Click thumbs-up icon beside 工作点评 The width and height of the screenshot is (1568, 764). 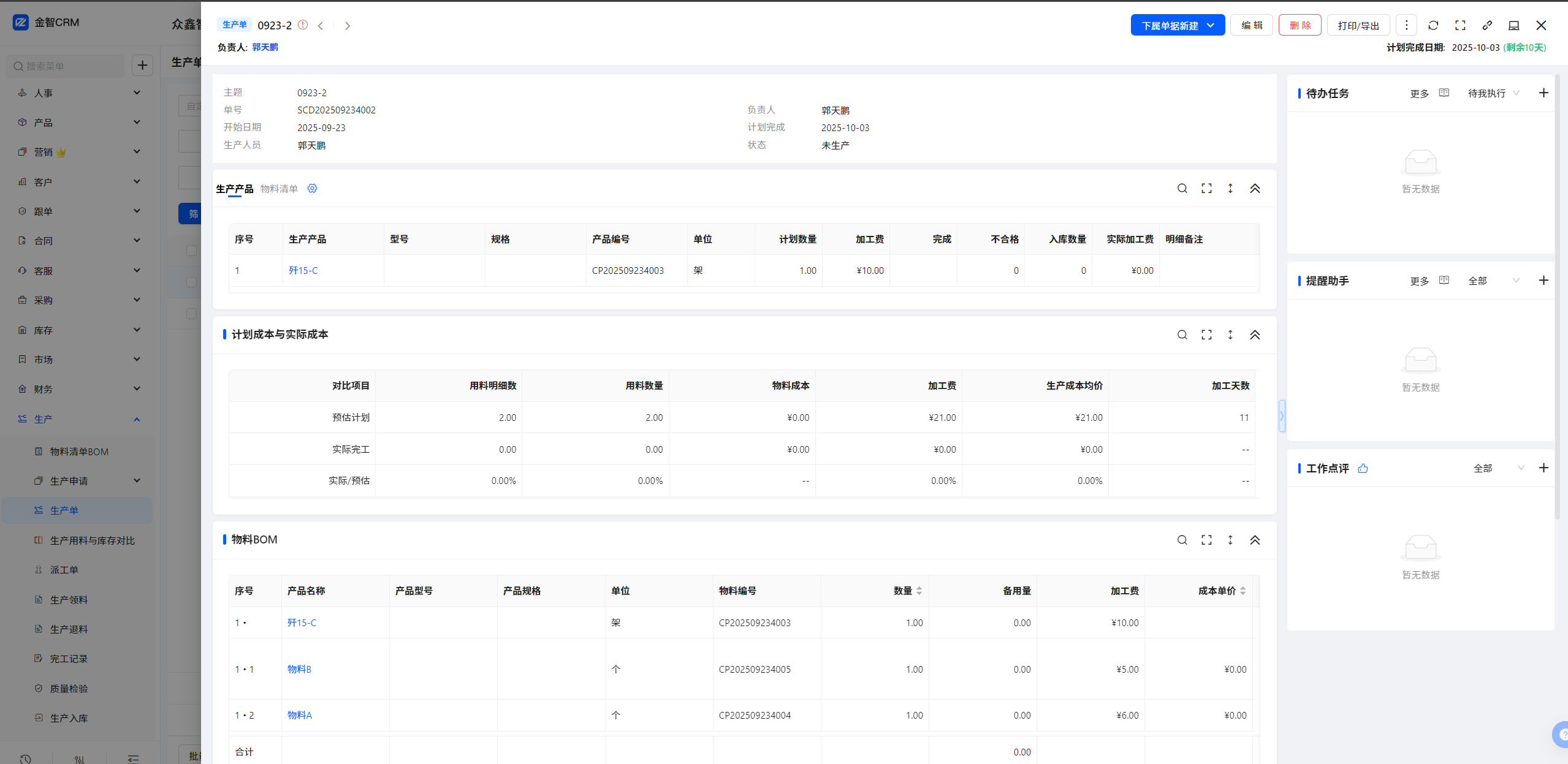(x=1363, y=468)
